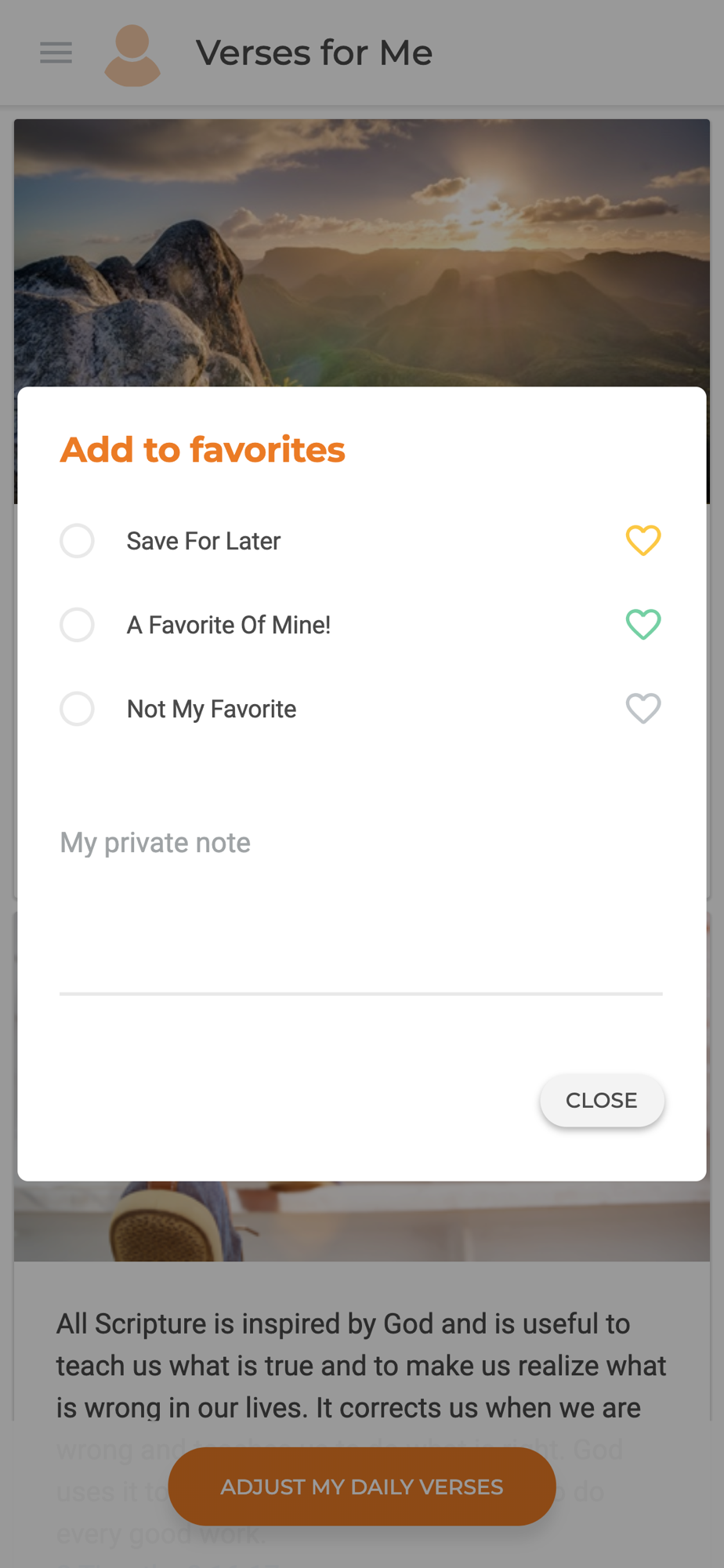Image resolution: width=724 pixels, height=1568 pixels.
Task: Click the Add to favorites heading
Action: [x=202, y=450]
